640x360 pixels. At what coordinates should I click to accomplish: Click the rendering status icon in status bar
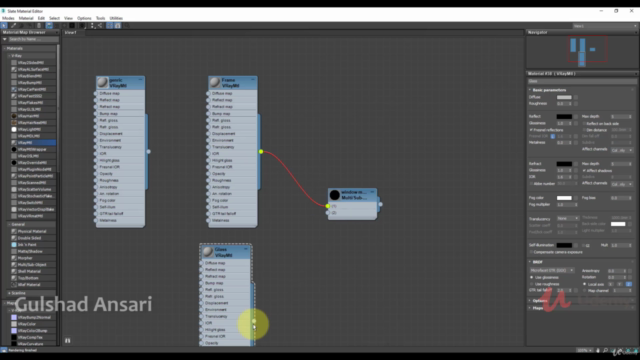click(x=4, y=350)
